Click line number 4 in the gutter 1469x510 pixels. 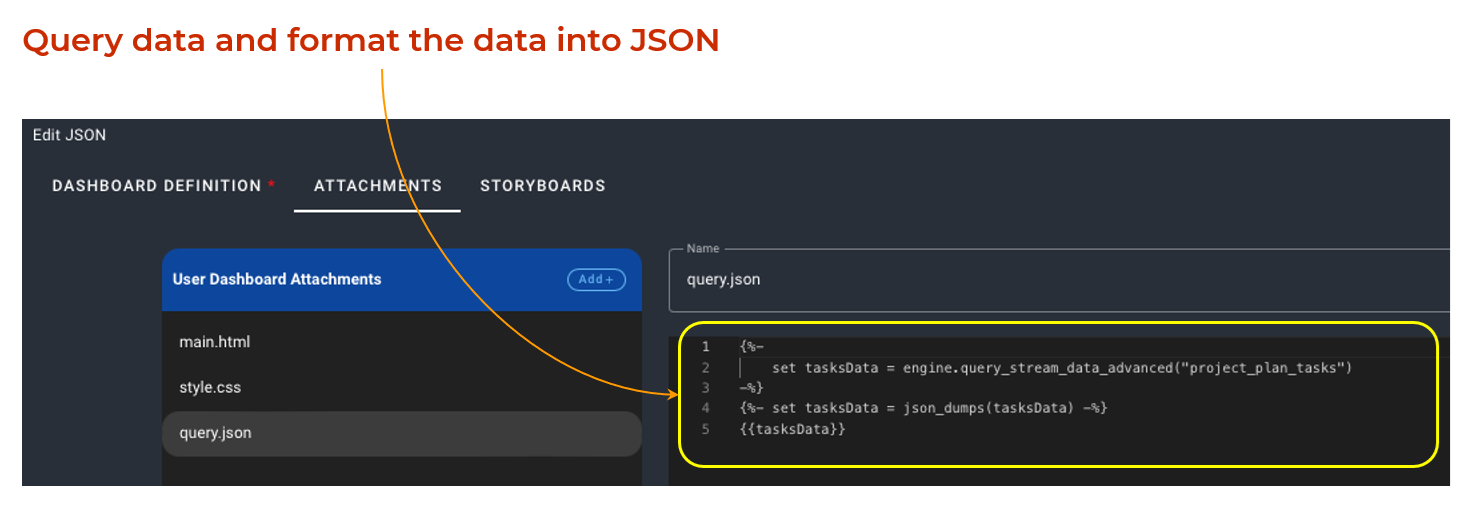pyautogui.click(x=705, y=409)
